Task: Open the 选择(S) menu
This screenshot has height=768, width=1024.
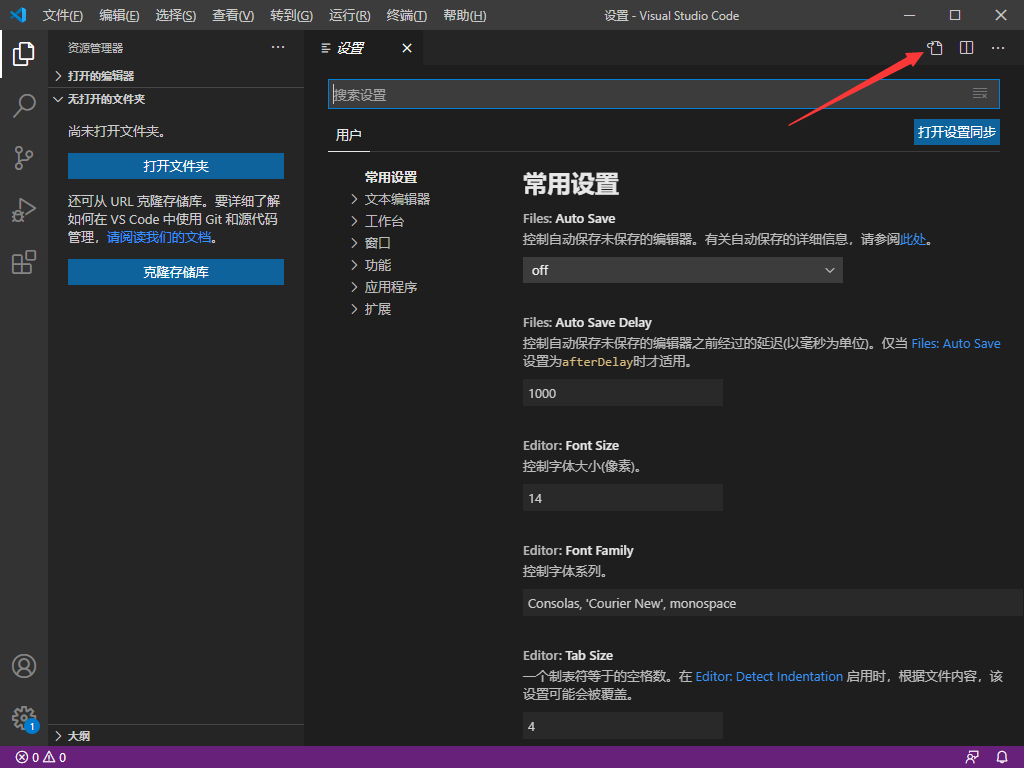Action: (x=176, y=15)
